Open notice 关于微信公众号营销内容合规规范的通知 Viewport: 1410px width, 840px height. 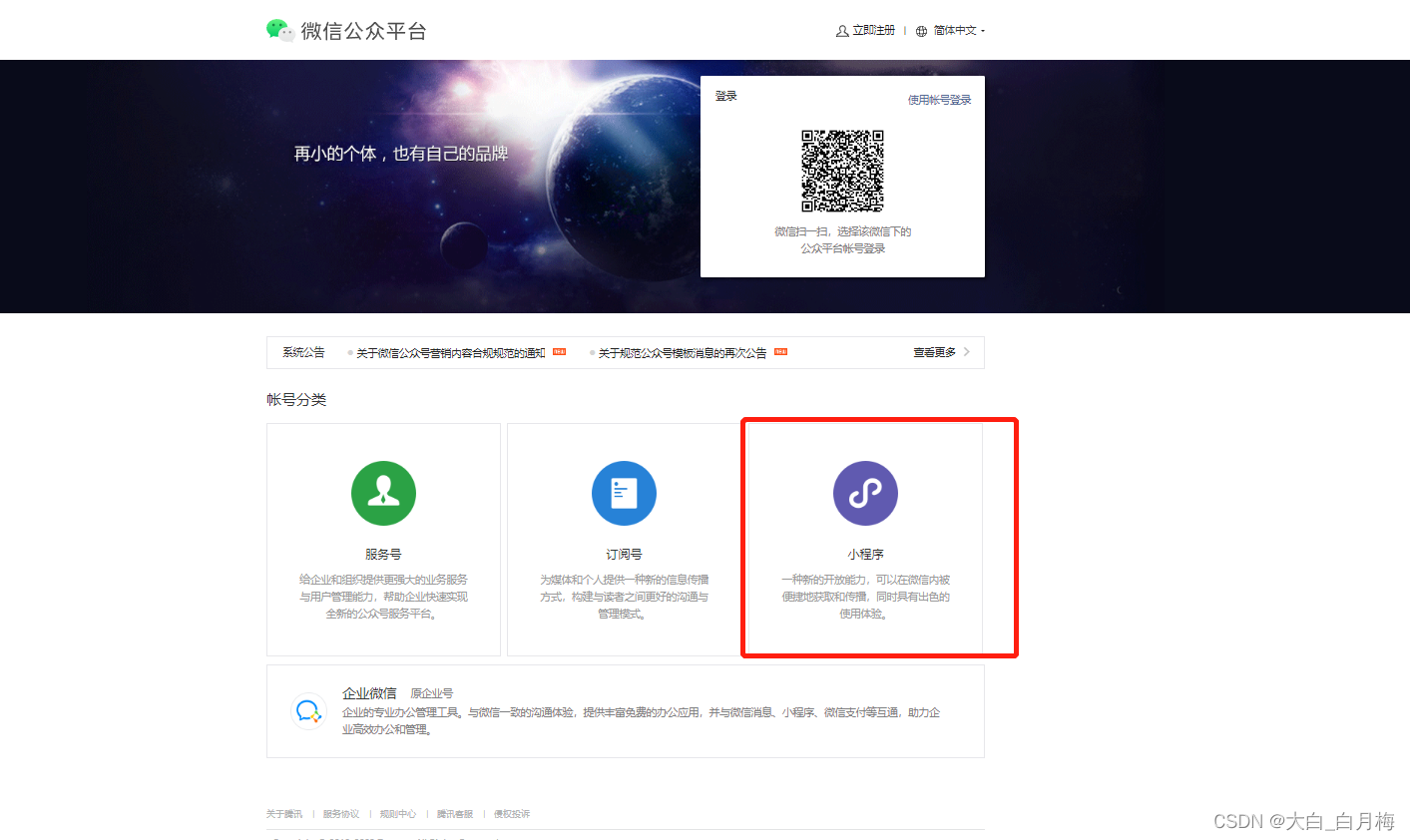click(x=451, y=353)
